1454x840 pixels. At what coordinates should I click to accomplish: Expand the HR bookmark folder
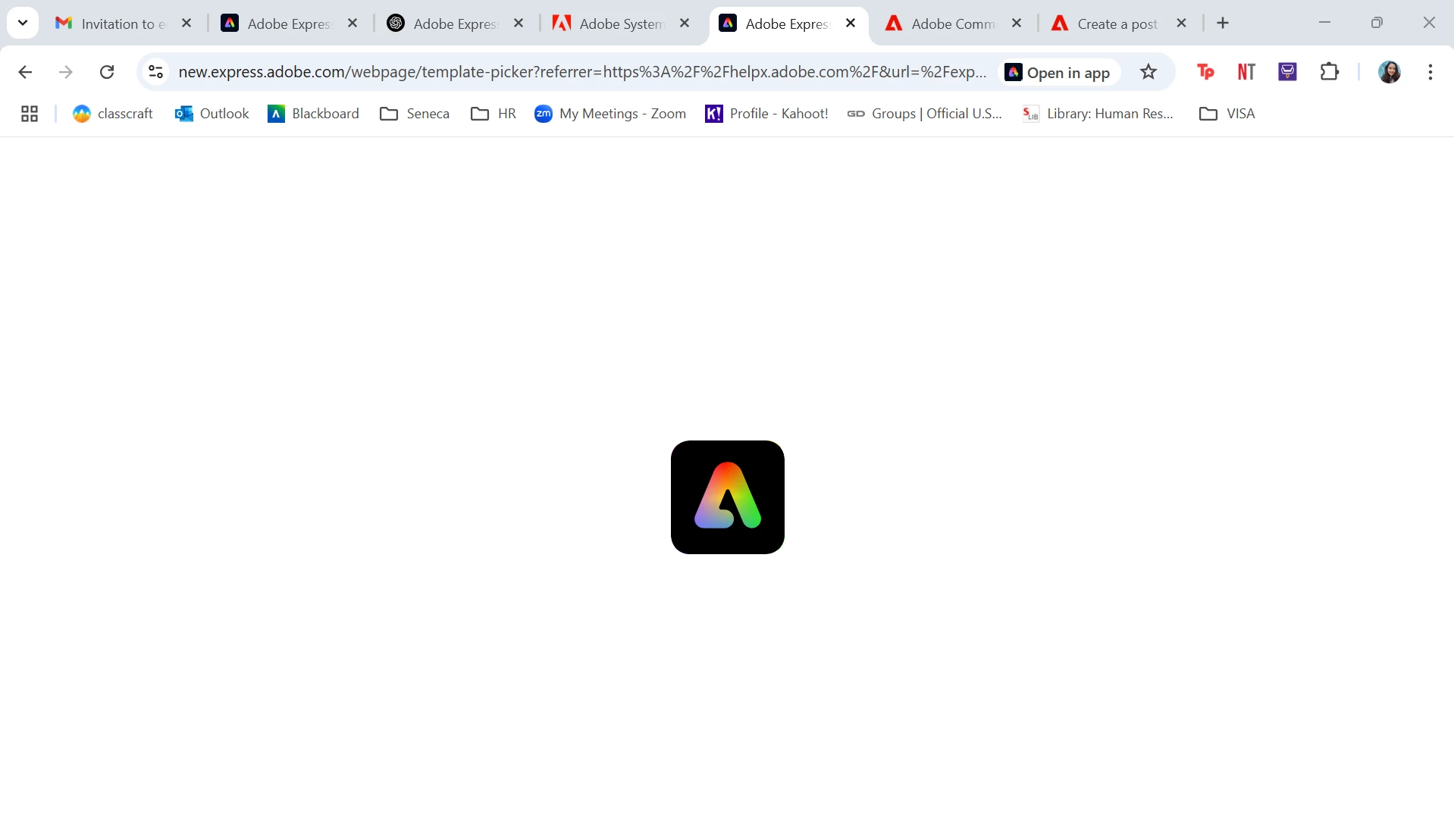tap(494, 114)
